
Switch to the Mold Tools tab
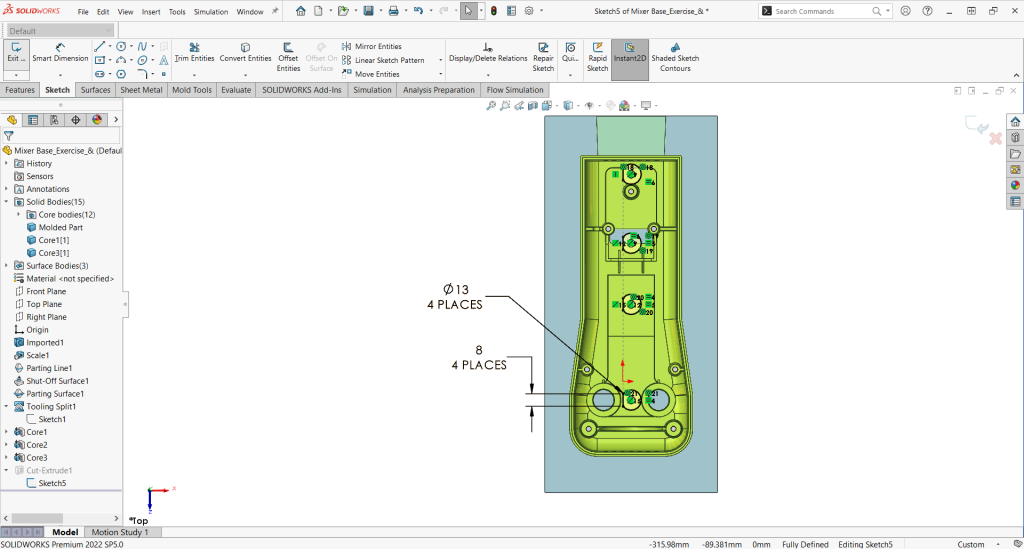pyautogui.click(x=192, y=90)
